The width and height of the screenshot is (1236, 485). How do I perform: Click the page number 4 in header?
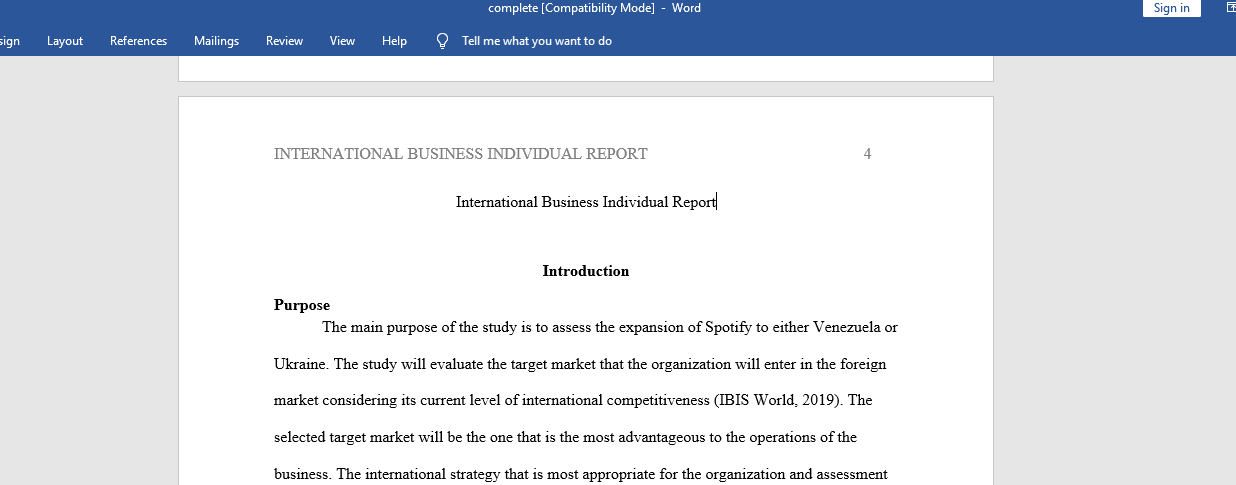click(867, 154)
